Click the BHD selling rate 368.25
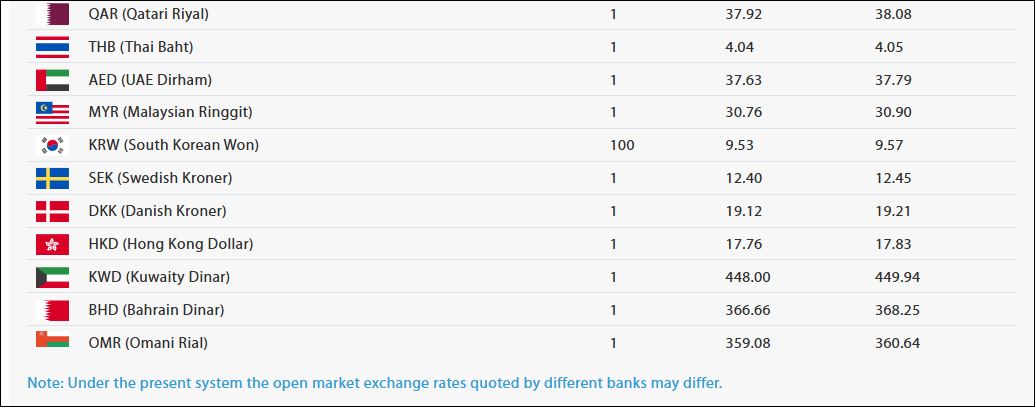Viewport: 1035px width, 407px height. point(896,310)
